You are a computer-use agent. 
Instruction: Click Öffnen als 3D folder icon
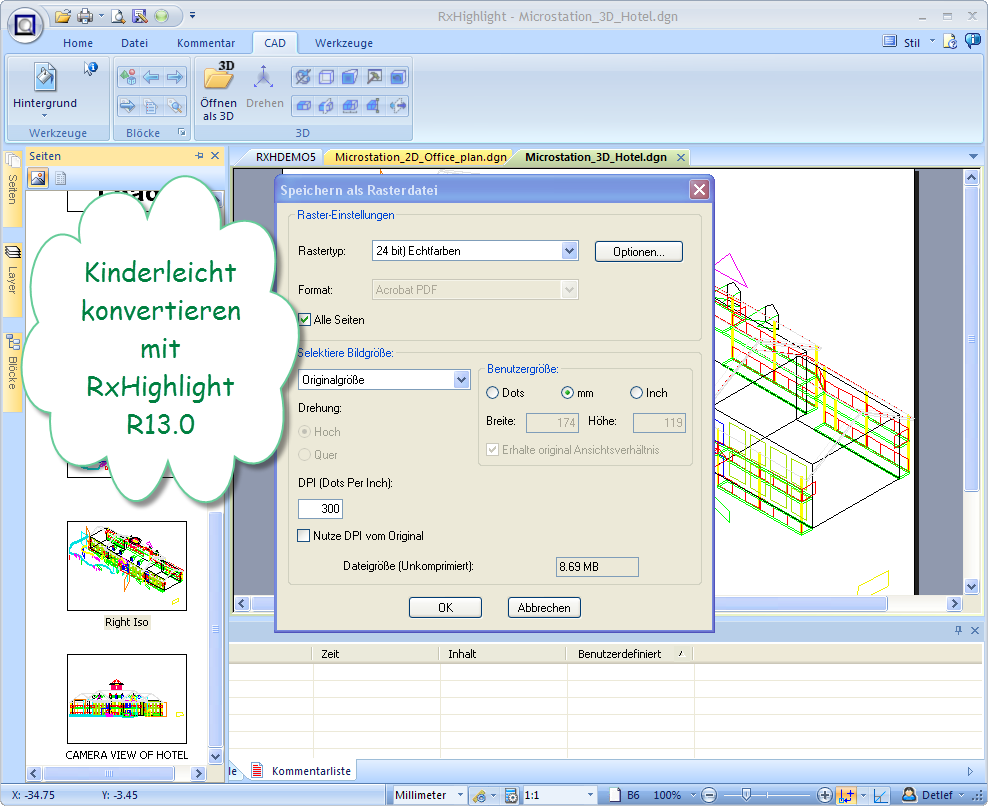pos(218,77)
